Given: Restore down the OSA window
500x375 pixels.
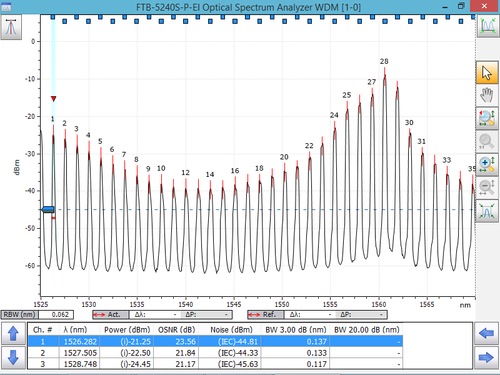Looking at the screenshot, I should (461, 6).
